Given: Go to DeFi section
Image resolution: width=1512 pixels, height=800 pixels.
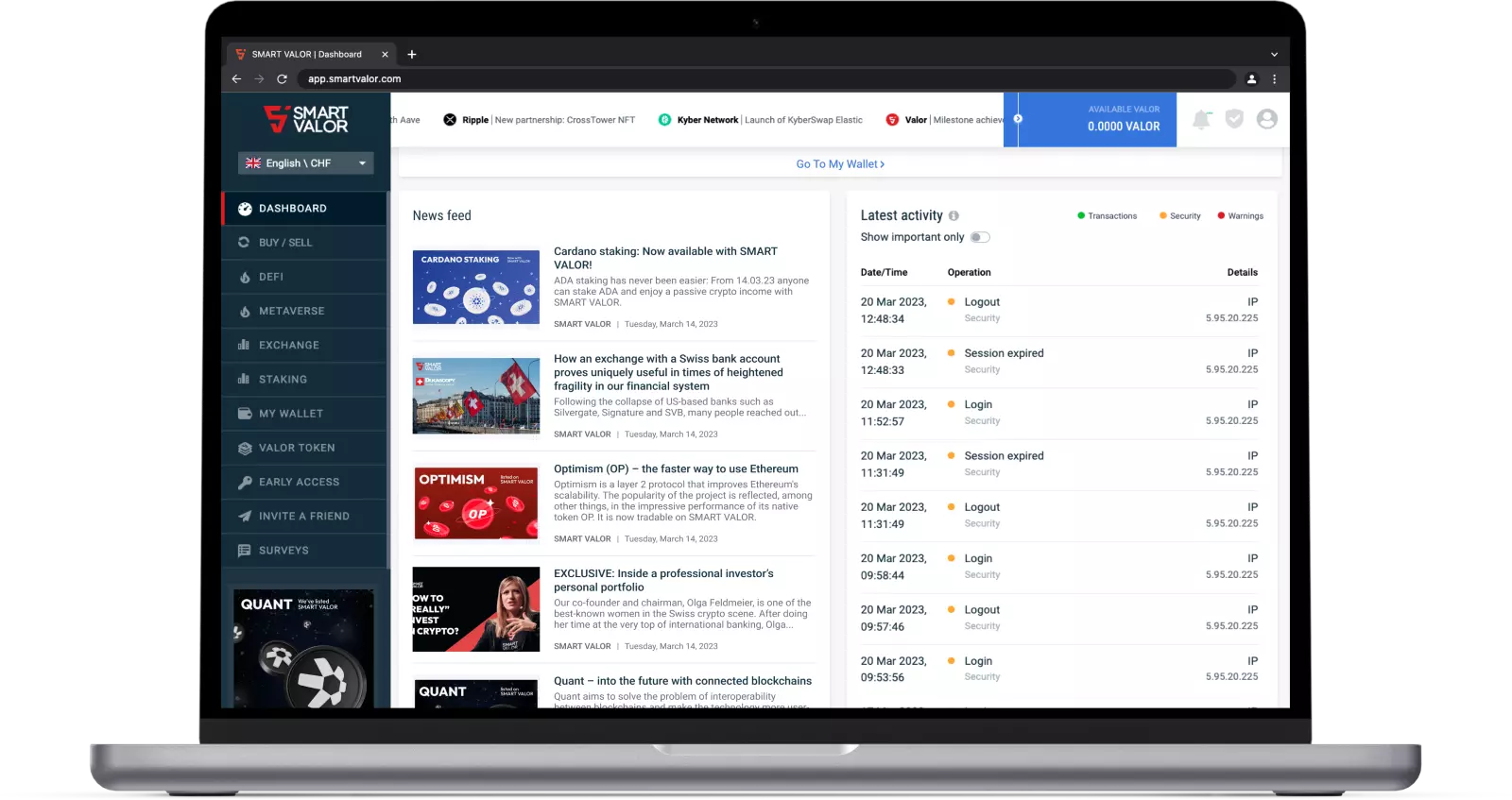Looking at the screenshot, I should pyautogui.click(x=304, y=277).
